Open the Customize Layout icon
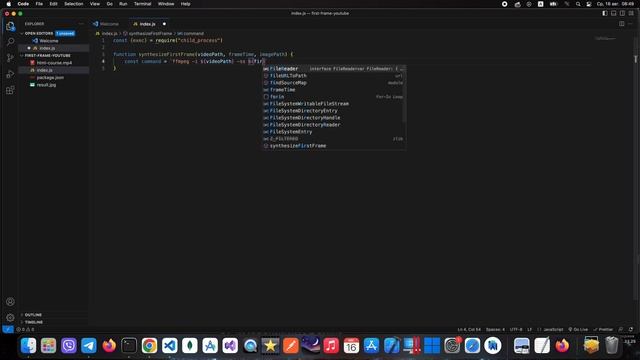Image resolution: width=640 pixels, height=360 pixels. (631, 13)
